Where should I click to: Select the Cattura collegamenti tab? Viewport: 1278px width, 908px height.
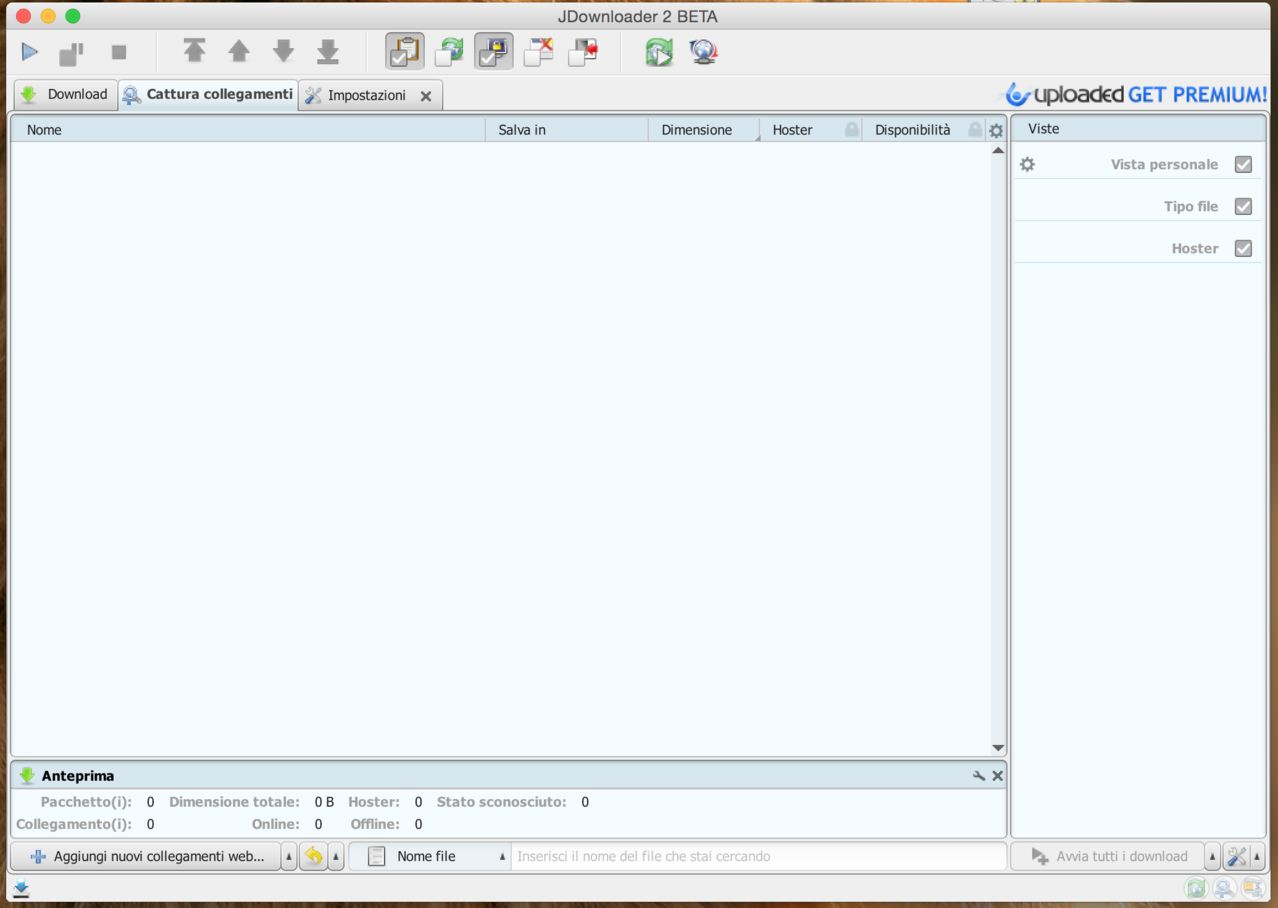(208, 95)
